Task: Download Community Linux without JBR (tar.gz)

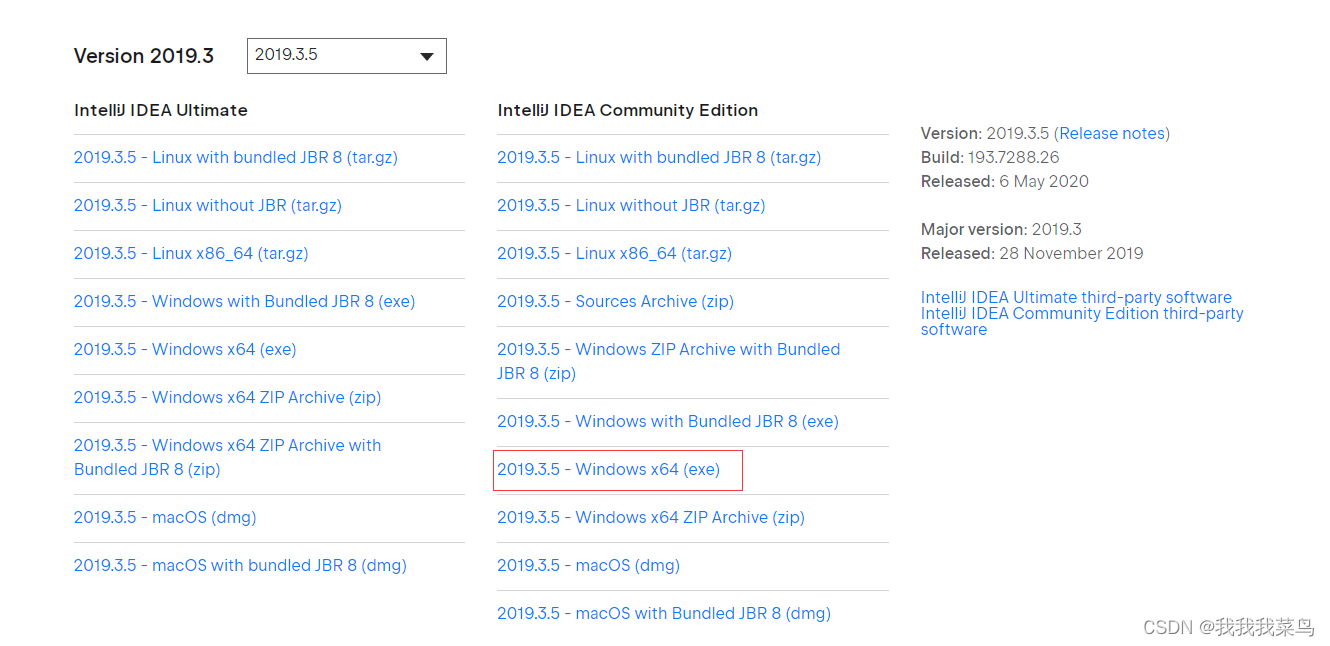Action: click(631, 205)
